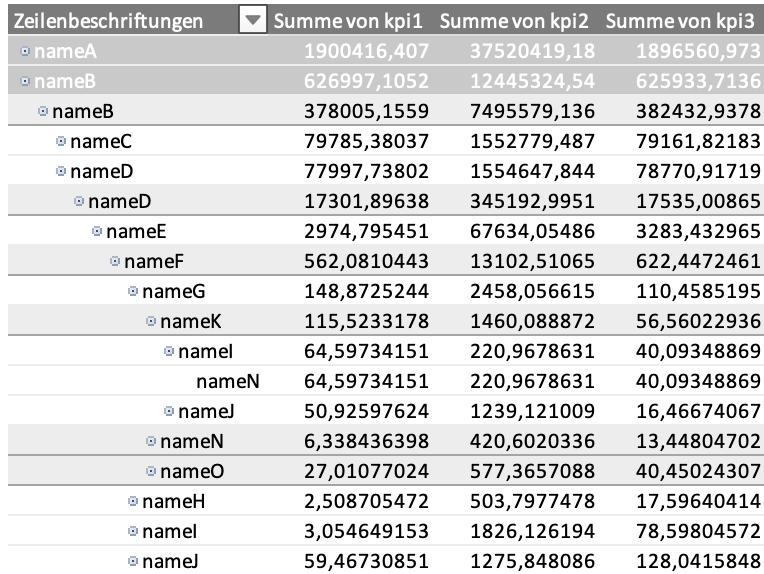Click the kpi1 value 79785,38037

point(366,141)
